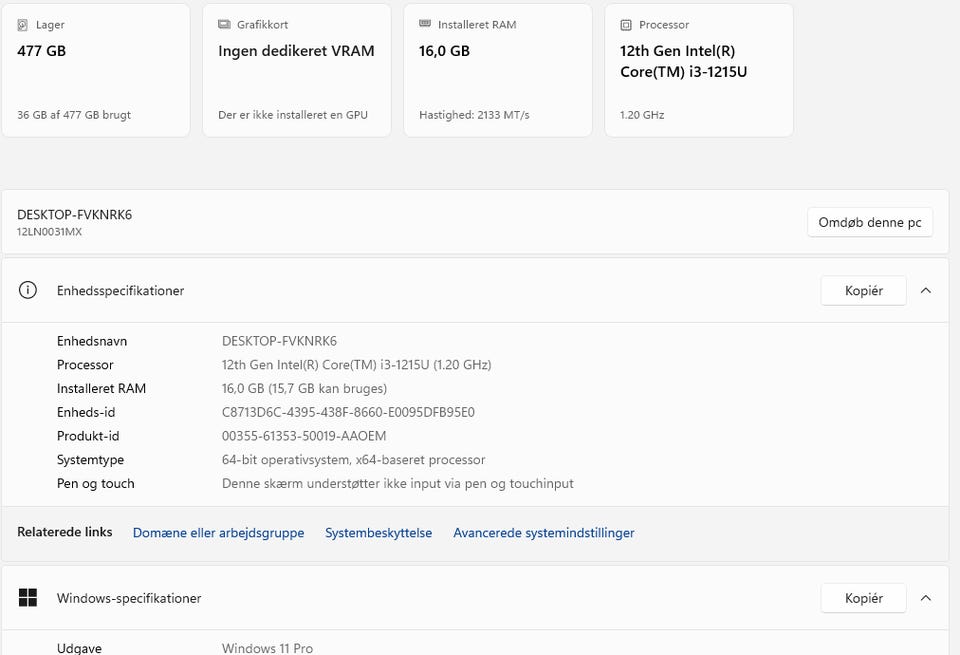The height and width of the screenshot is (655, 960).
Task: Click the Installeret RAM memory icon
Action: point(425,24)
